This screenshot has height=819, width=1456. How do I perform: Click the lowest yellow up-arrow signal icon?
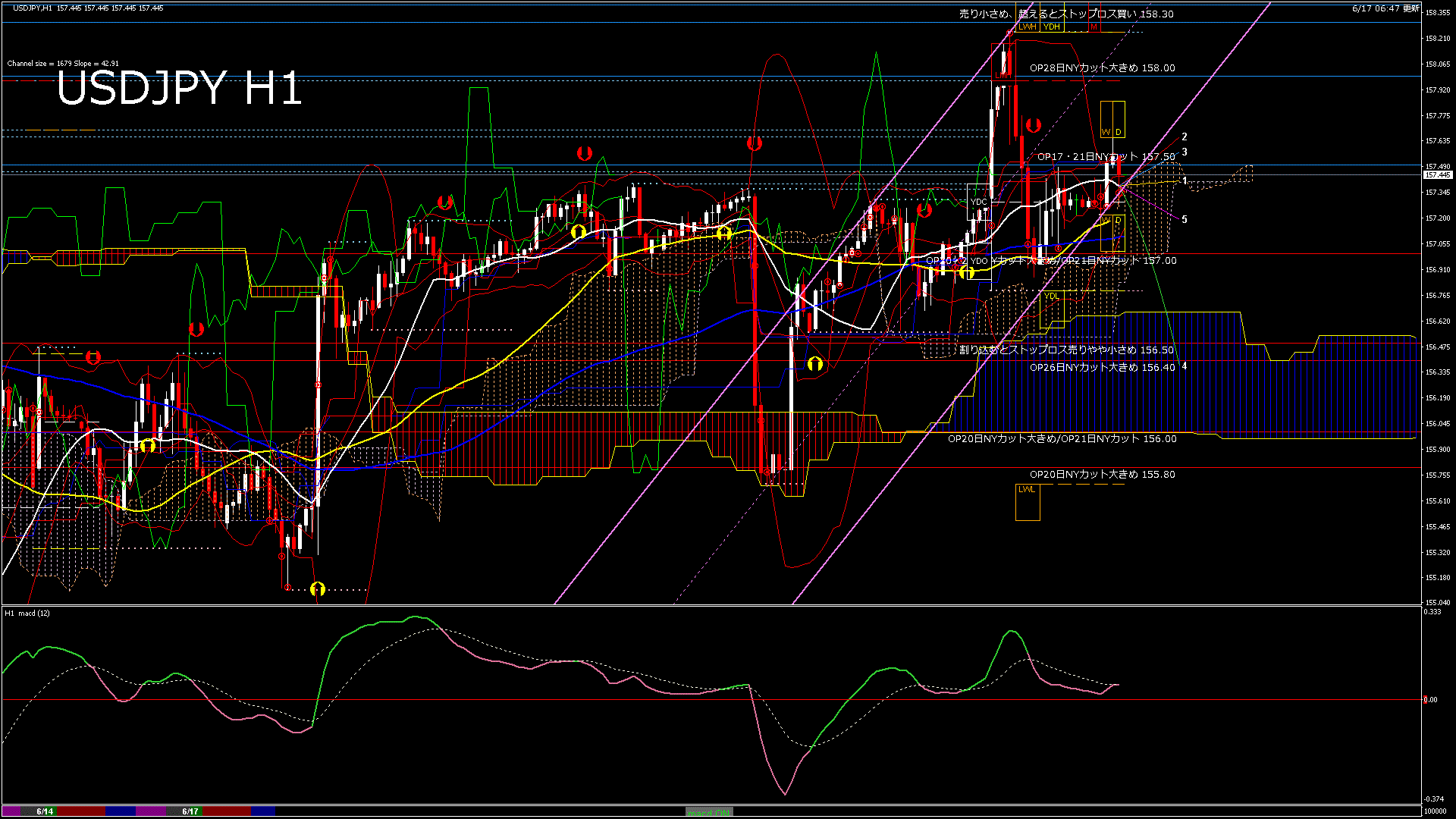point(318,588)
